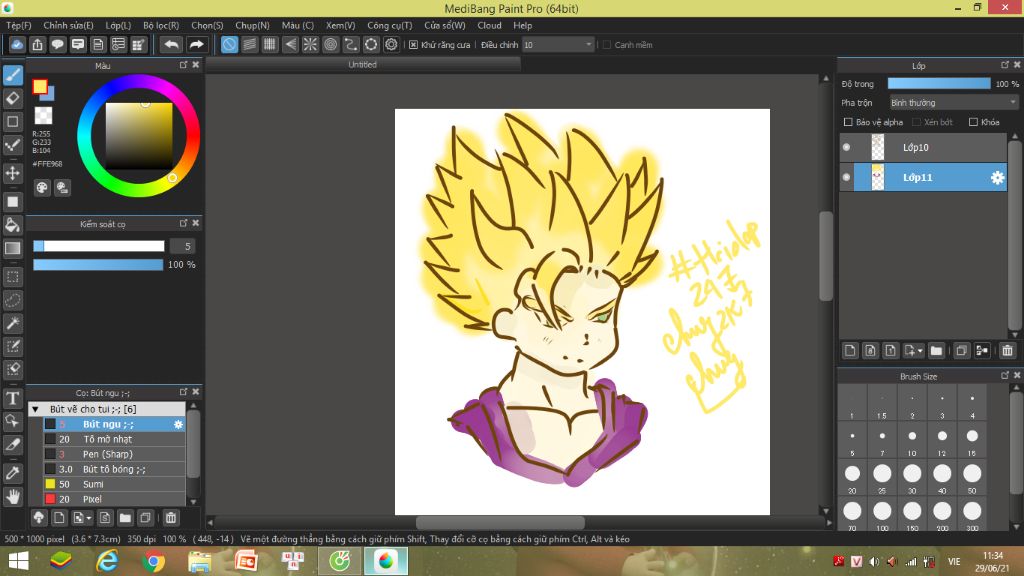
Task: Select the Tô mờ nhạt brush
Action: (x=114, y=440)
